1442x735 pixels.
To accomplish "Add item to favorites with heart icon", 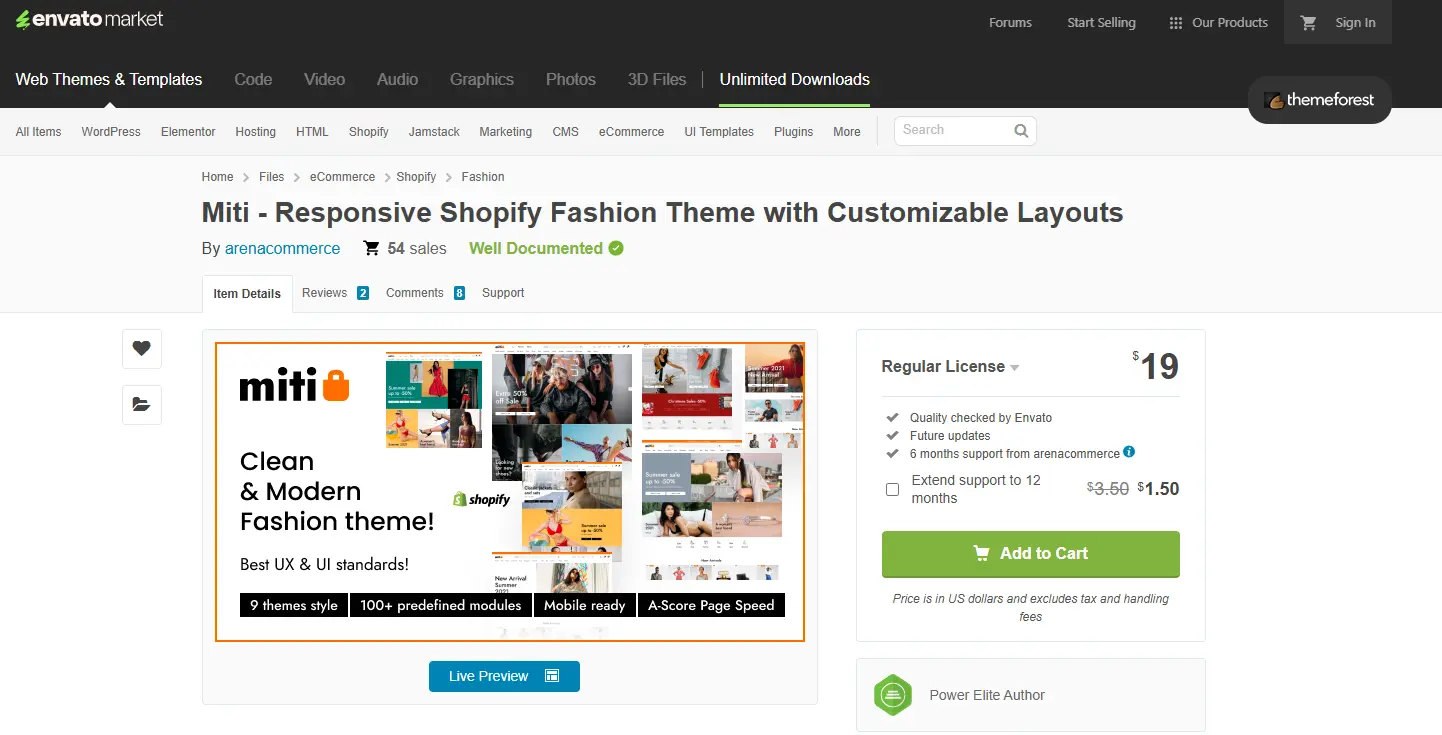I will (x=141, y=348).
